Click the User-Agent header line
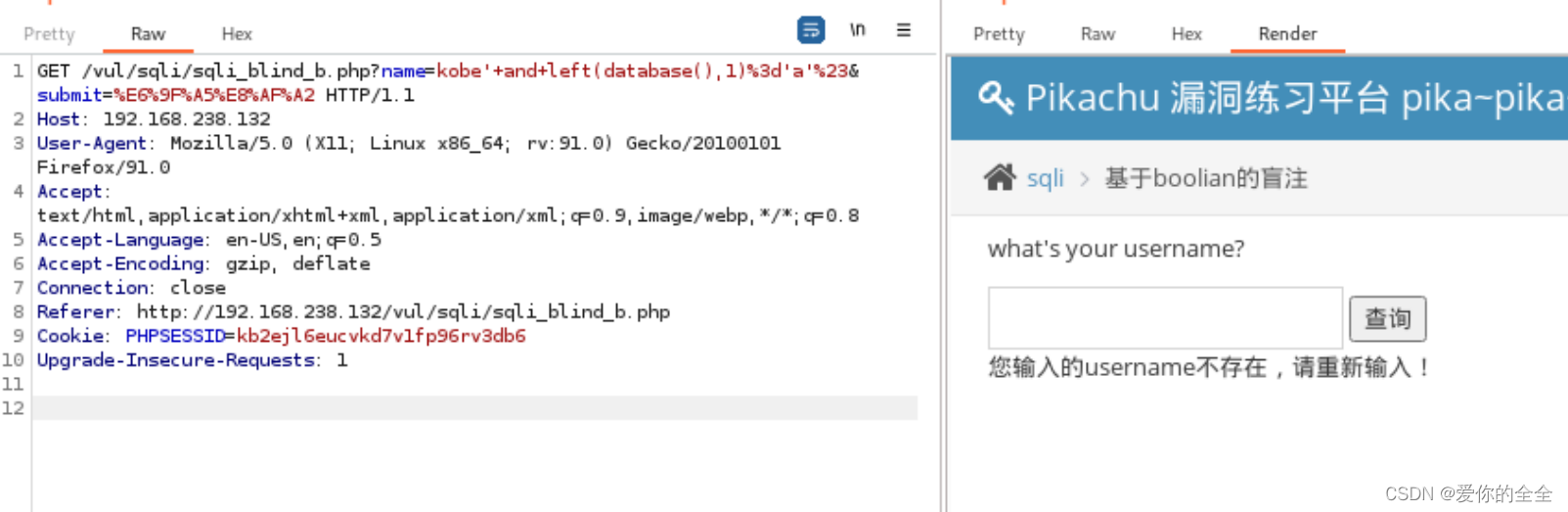 [409, 143]
